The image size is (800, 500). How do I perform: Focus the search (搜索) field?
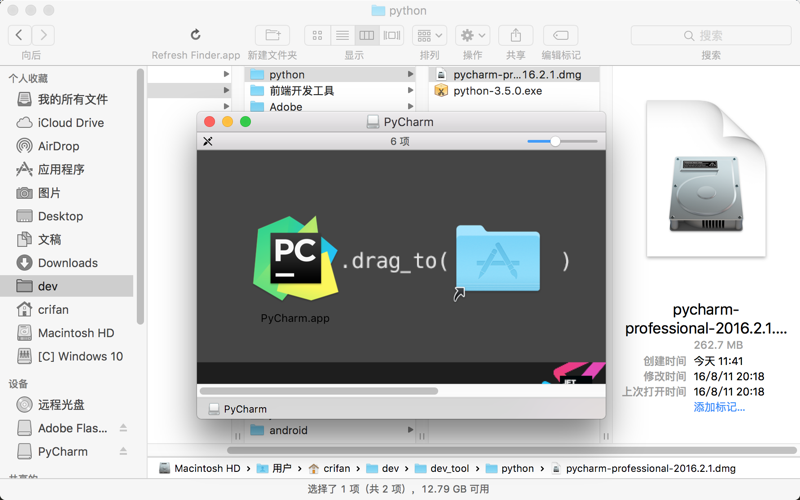(711, 35)
